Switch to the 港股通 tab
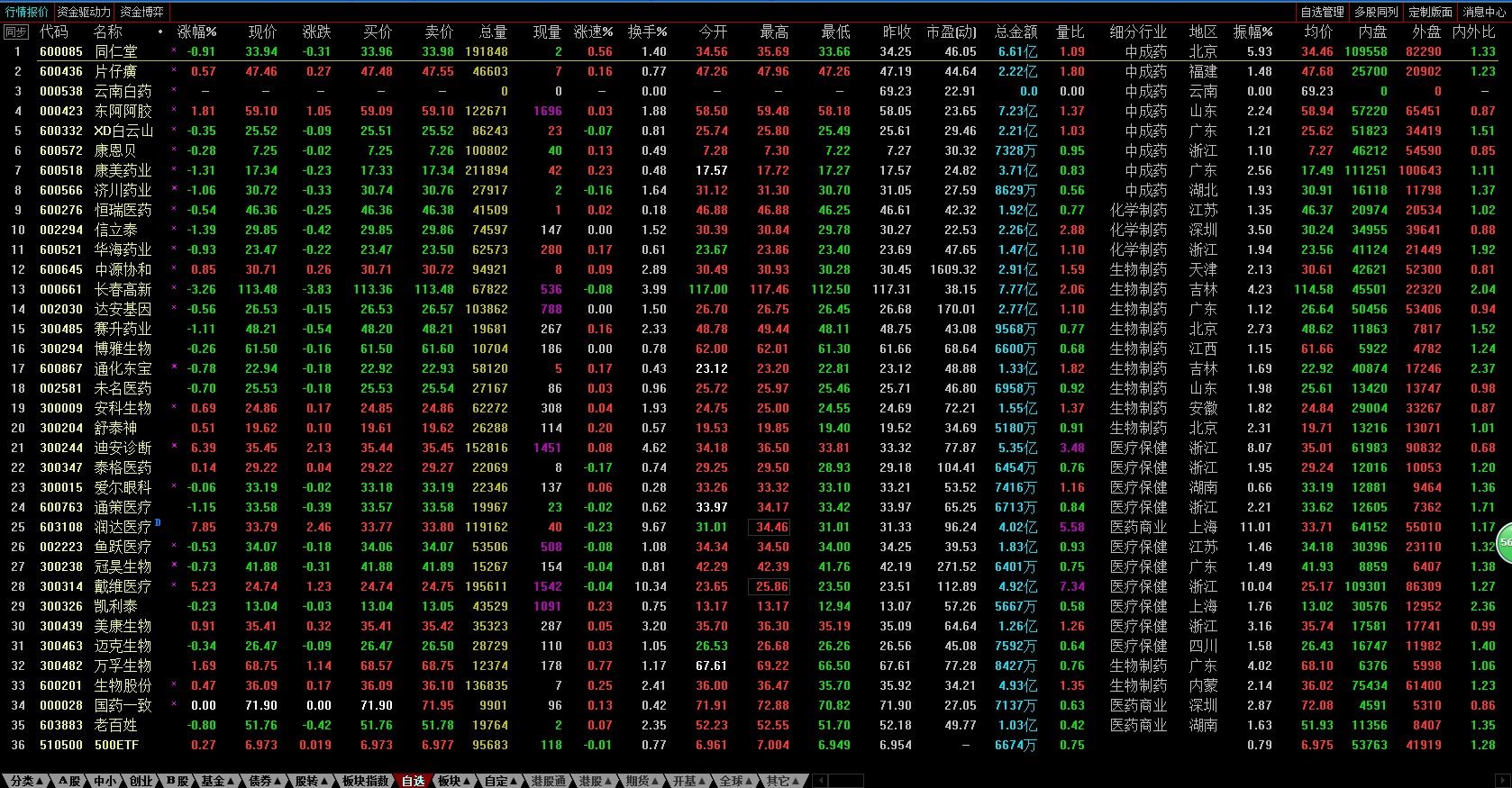This screenshot has width=1512, height=788. point(548,781)
